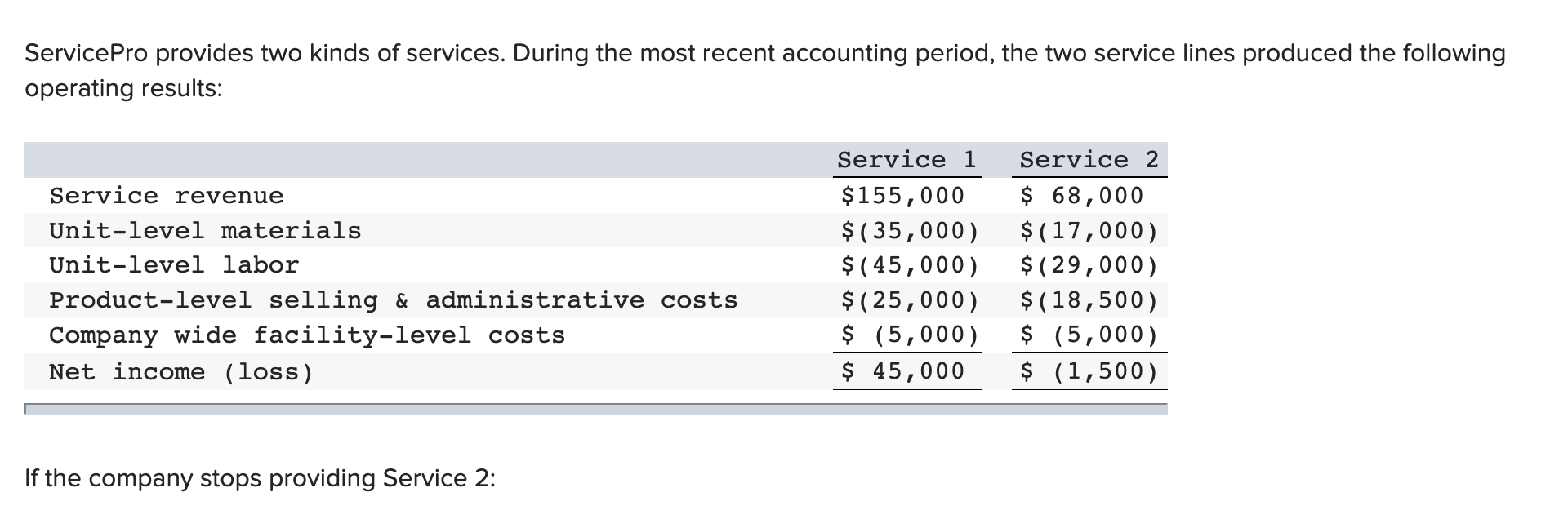1568x519 pixels.
Task: Click the $ 68,000 Service 2 revenue value
Action: coord(1082,196)
